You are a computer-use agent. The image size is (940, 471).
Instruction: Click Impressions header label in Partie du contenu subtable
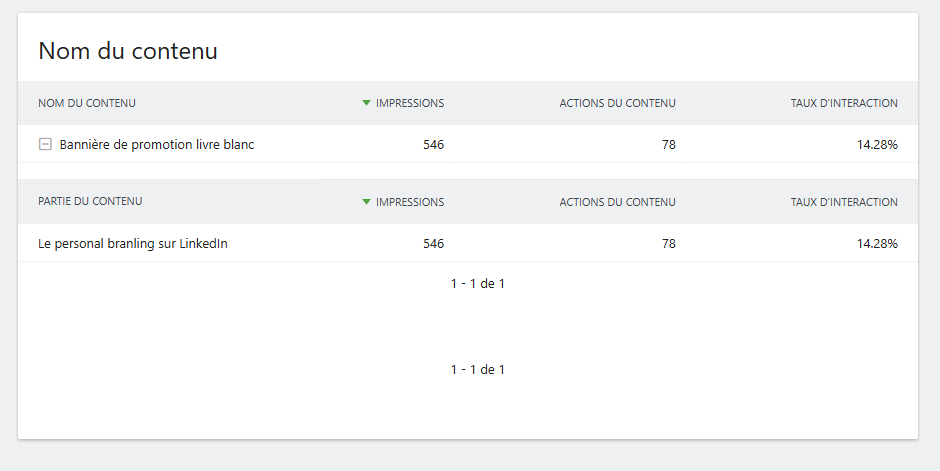point(410,202)
